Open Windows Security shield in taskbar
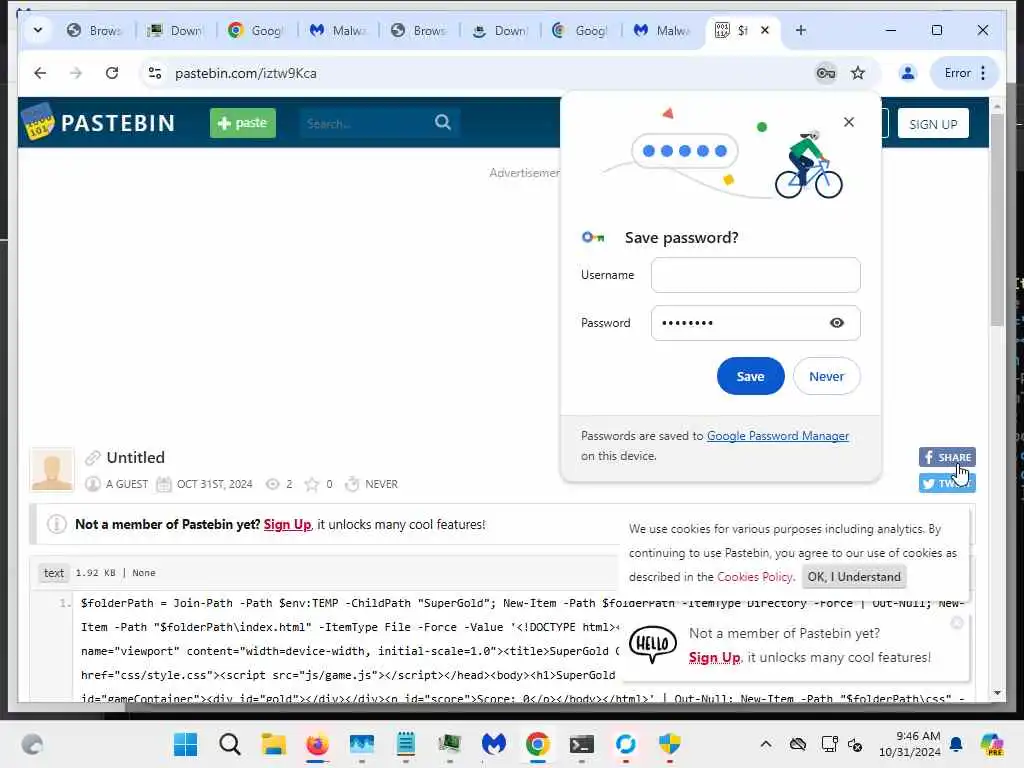Image resolution: width=1024 pixels, height=768 pixels. pos(669,744)
